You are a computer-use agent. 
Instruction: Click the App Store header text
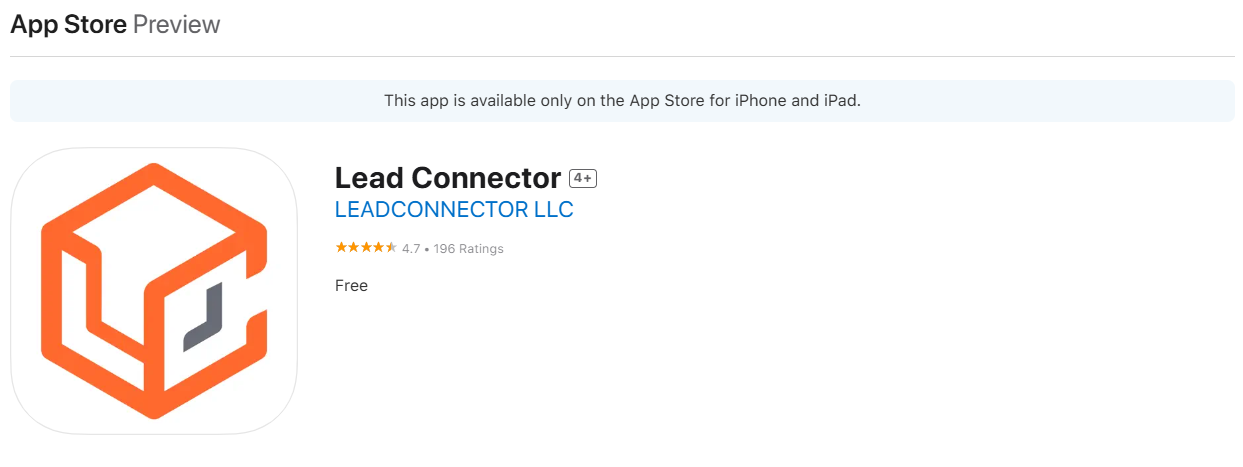click(68, 25)
